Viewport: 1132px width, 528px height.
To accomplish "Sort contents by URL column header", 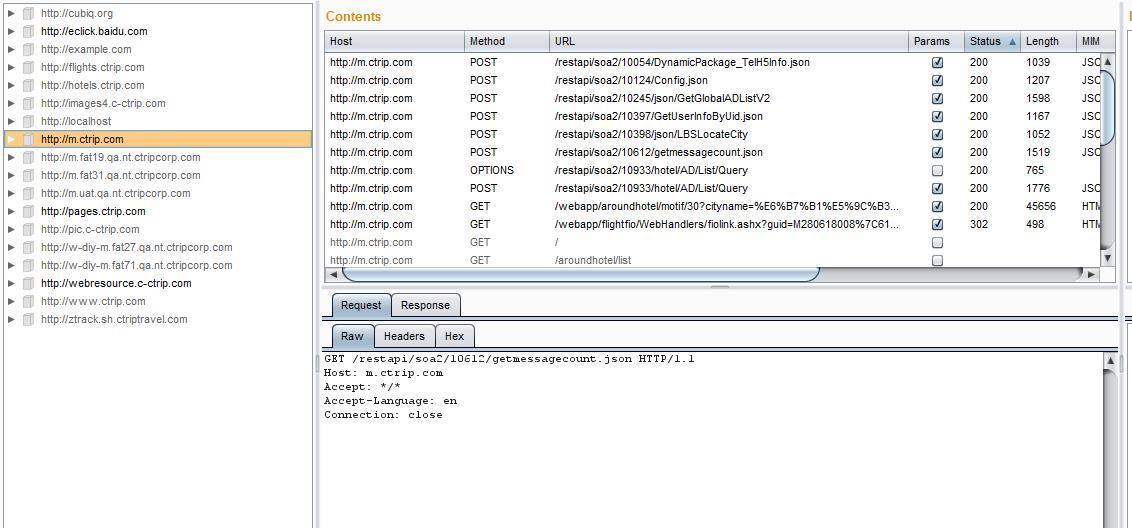I will point(729,41).
